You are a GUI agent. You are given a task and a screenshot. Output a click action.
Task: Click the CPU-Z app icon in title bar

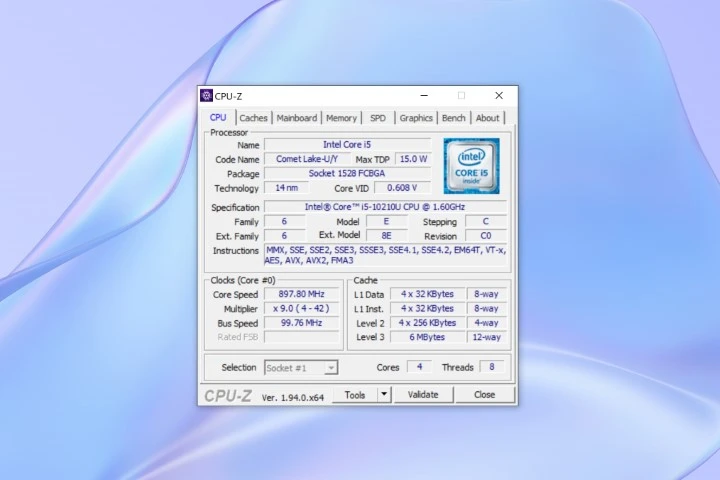[x=207, y=96]
